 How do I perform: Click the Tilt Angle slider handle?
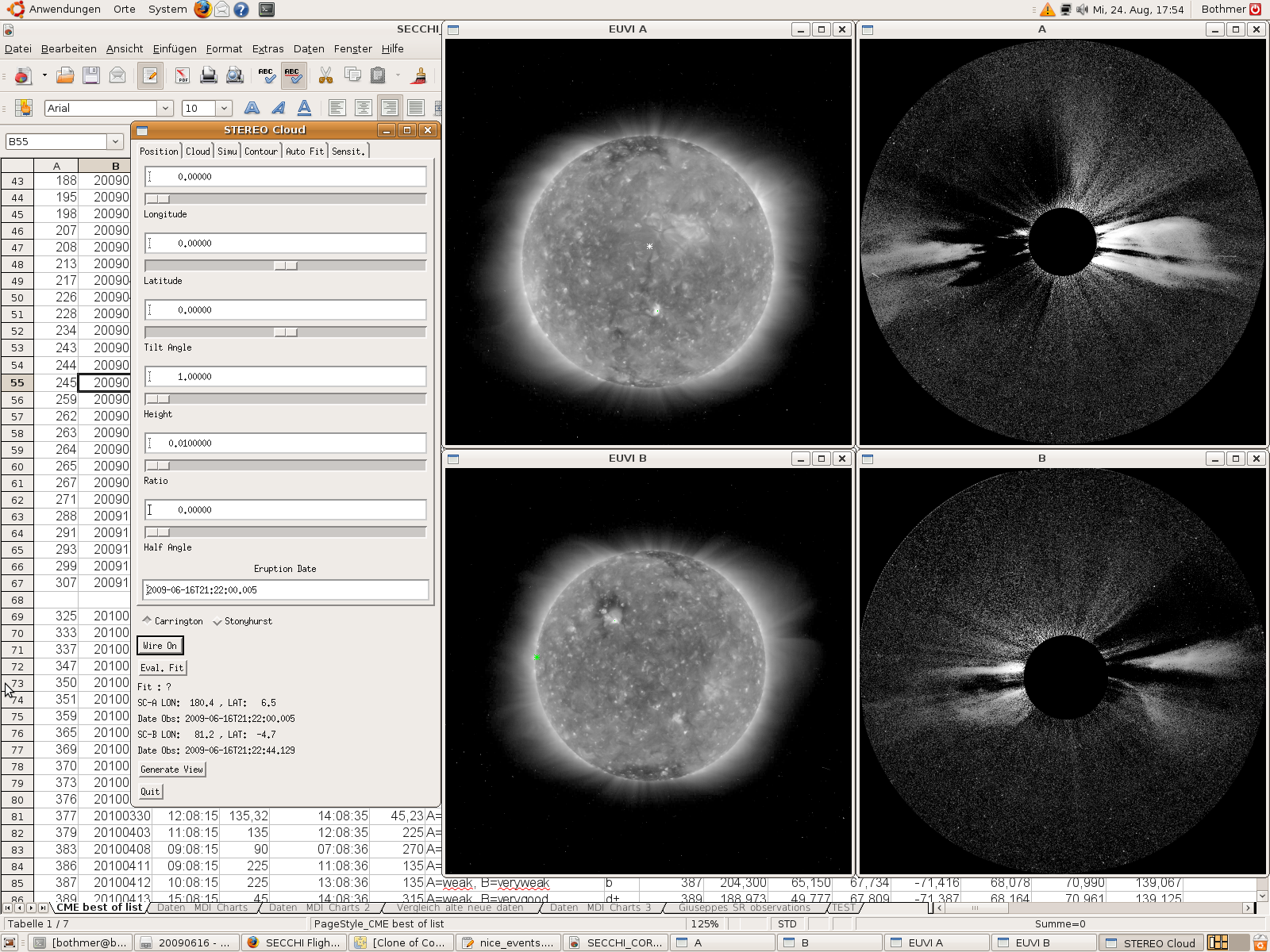(286, 332)
